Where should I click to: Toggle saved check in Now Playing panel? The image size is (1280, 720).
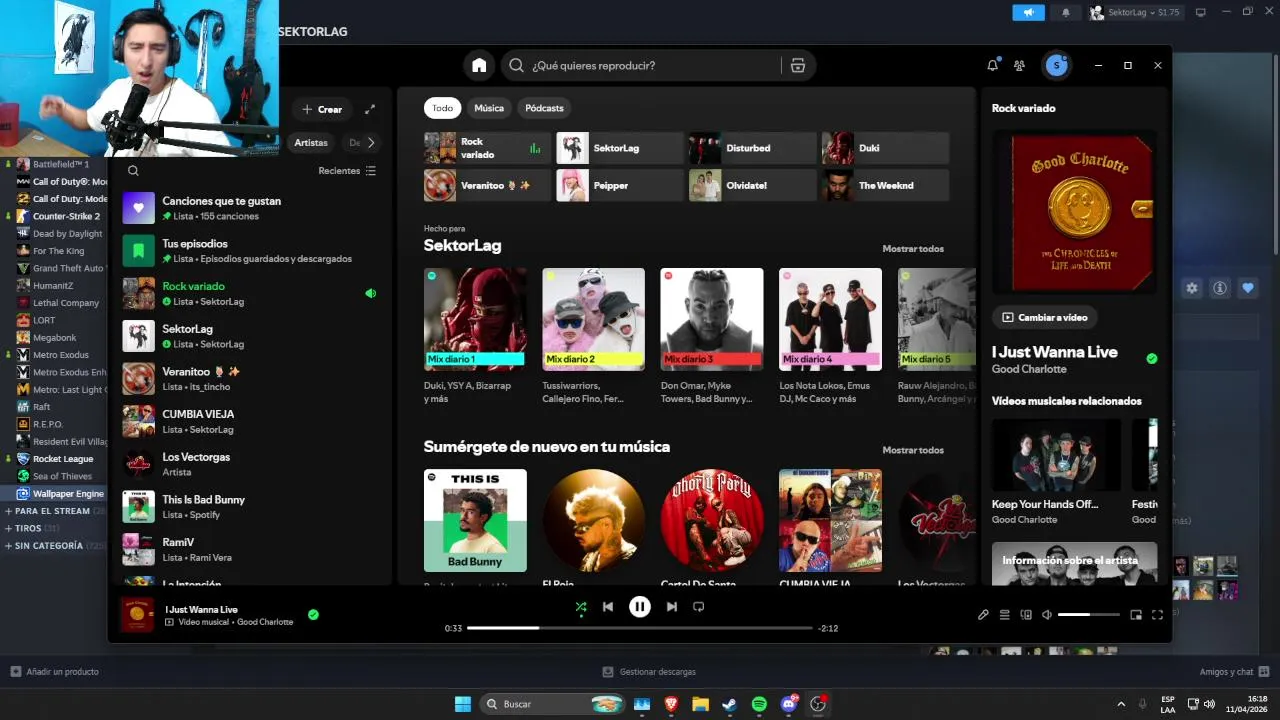point(1152,358)
